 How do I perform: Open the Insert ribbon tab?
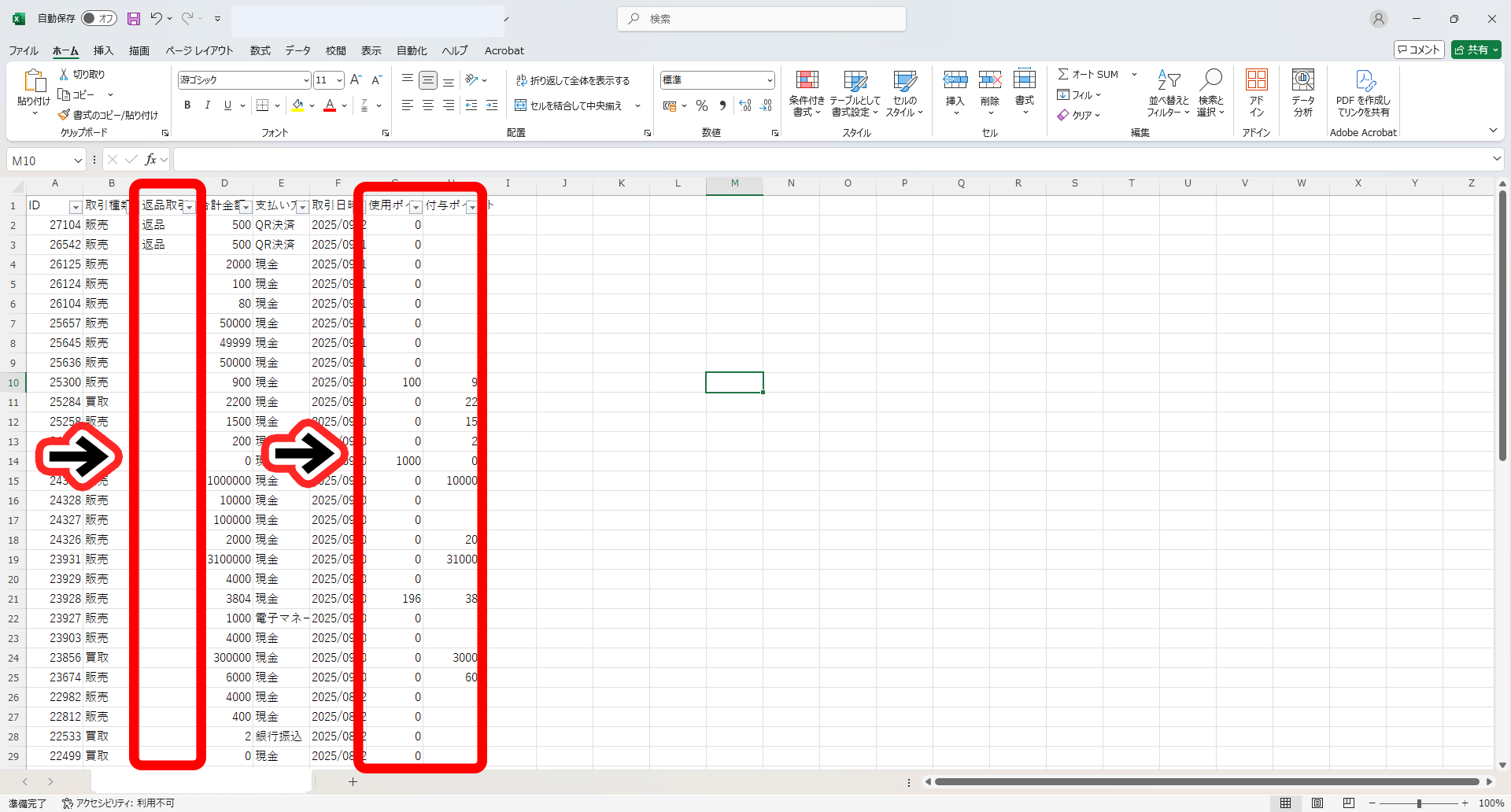(x=103, y=50)
